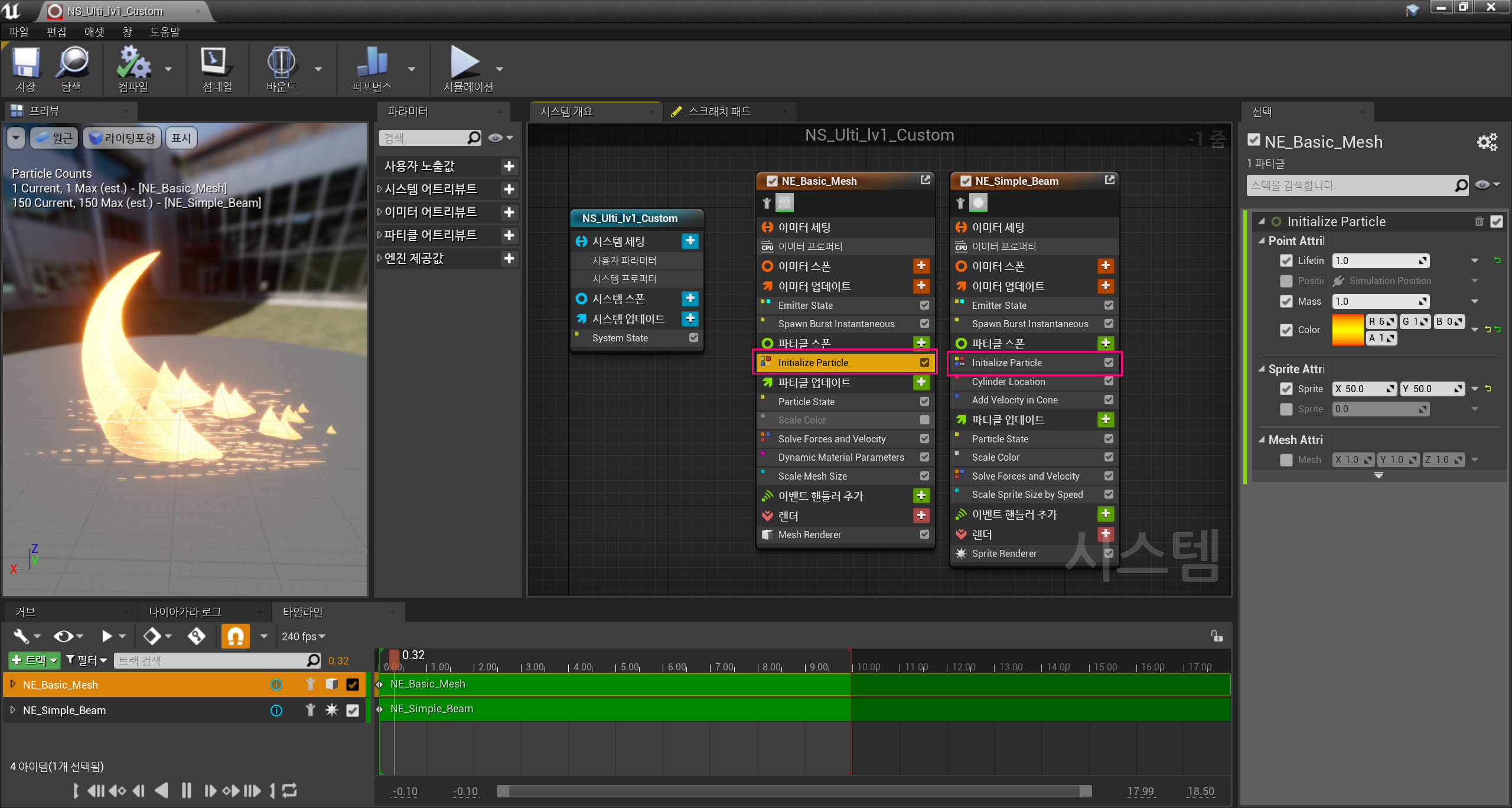Toggle the timeline snapping magnet icon
Screen dimensions: 1512x808
point(235,636)
